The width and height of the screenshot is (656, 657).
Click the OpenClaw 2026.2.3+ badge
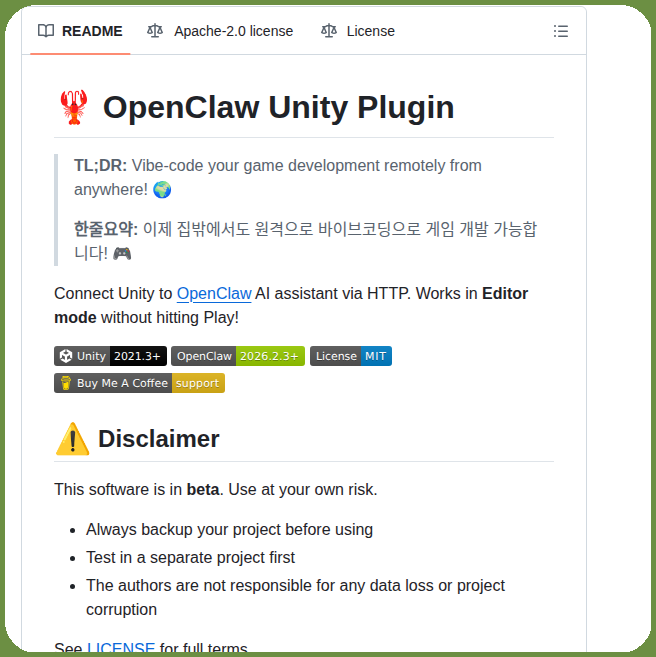tap(238, 356)
